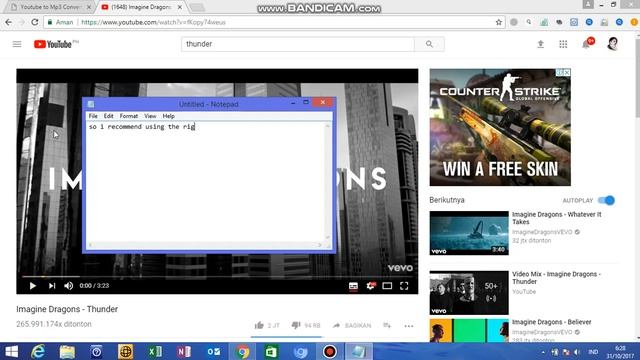
Task: Click ImagineDragonsVEVO channel under Whatever It Takes
Action: [x=542, y=232]
